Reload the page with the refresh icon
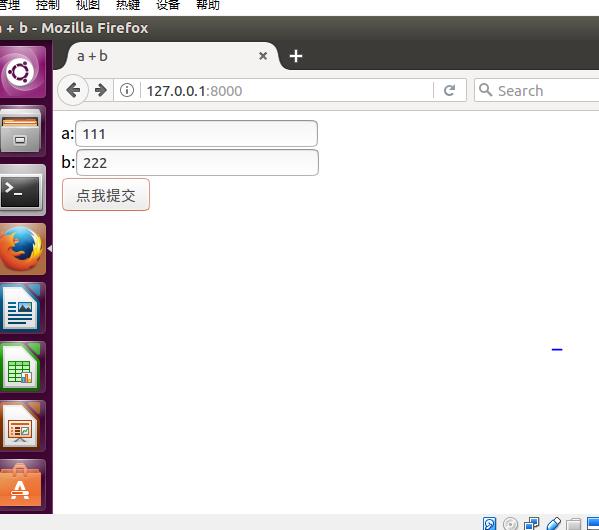Image resolution: width=599 pixels, height=530 pixels. click(x=450, y=91)
